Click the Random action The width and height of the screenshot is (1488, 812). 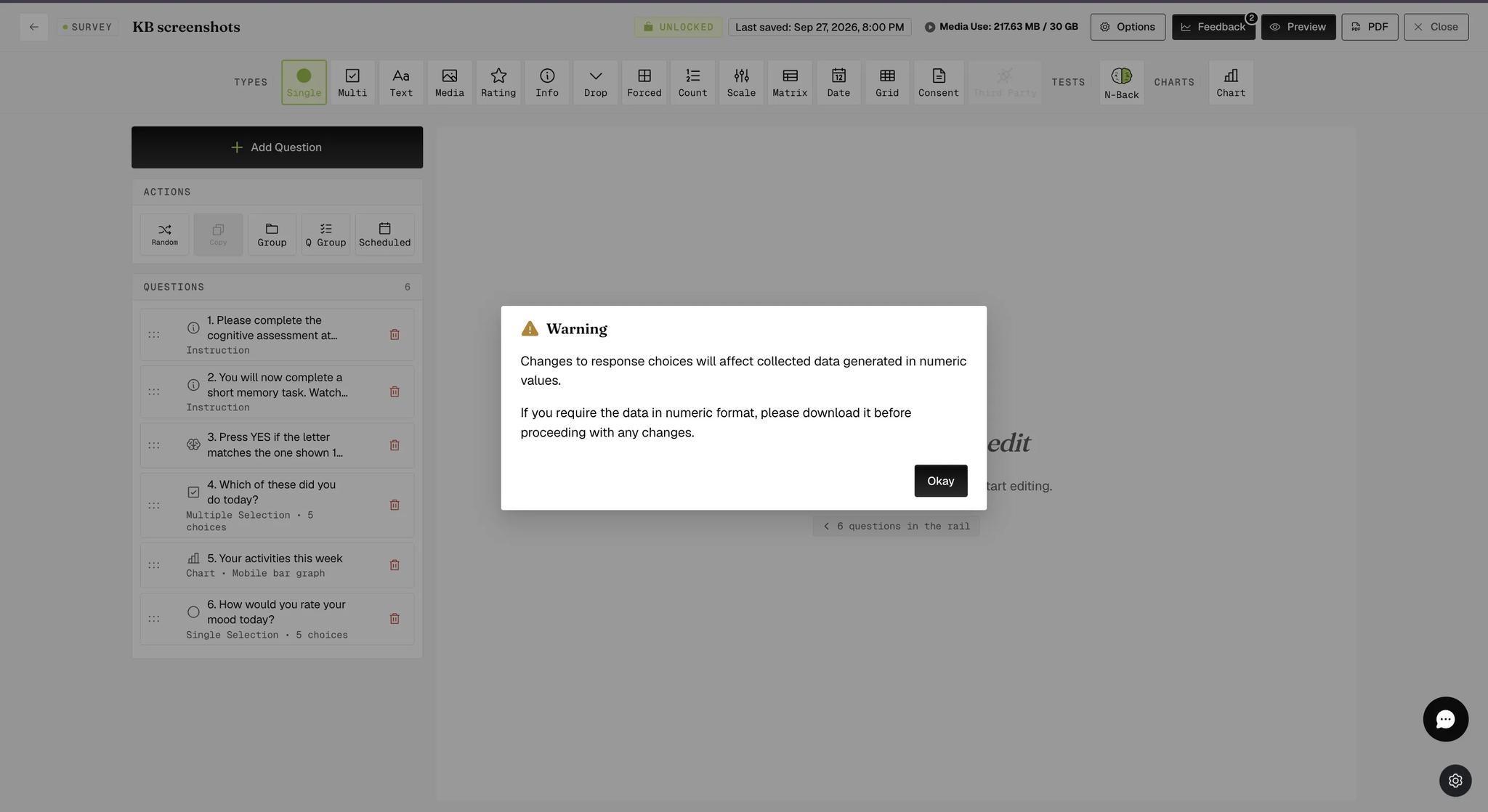[x=164, y=234]
